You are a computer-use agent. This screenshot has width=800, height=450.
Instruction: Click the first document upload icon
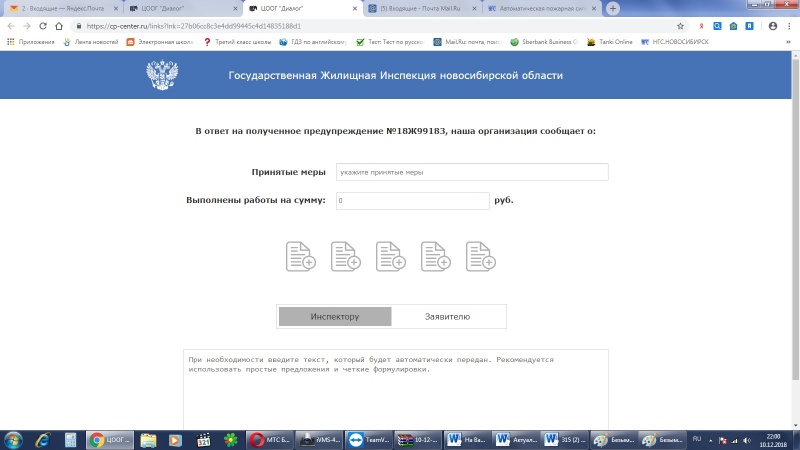301,256
